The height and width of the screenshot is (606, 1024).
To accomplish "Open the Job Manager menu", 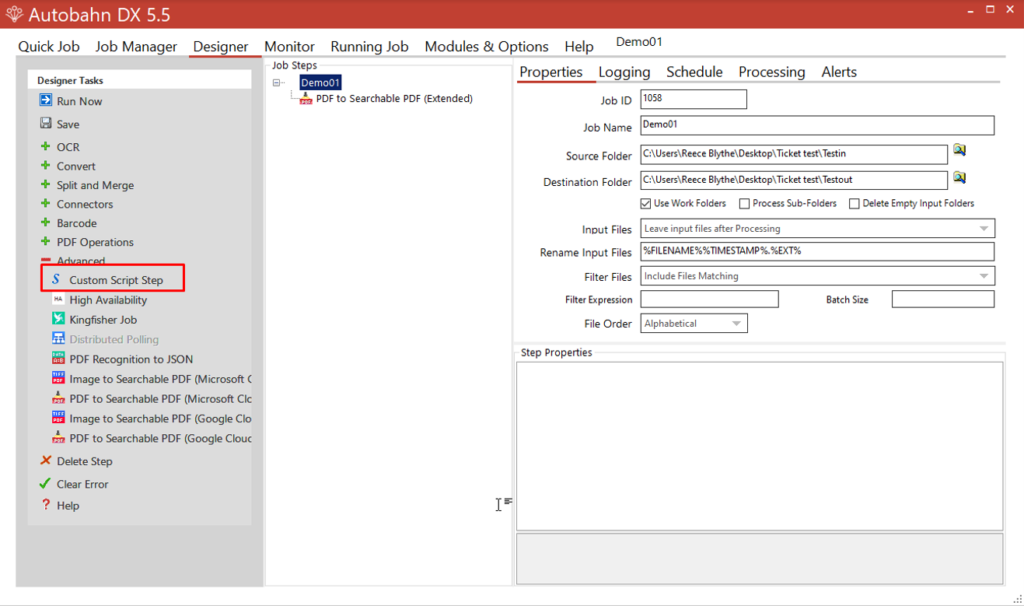I will pos(136,46).
